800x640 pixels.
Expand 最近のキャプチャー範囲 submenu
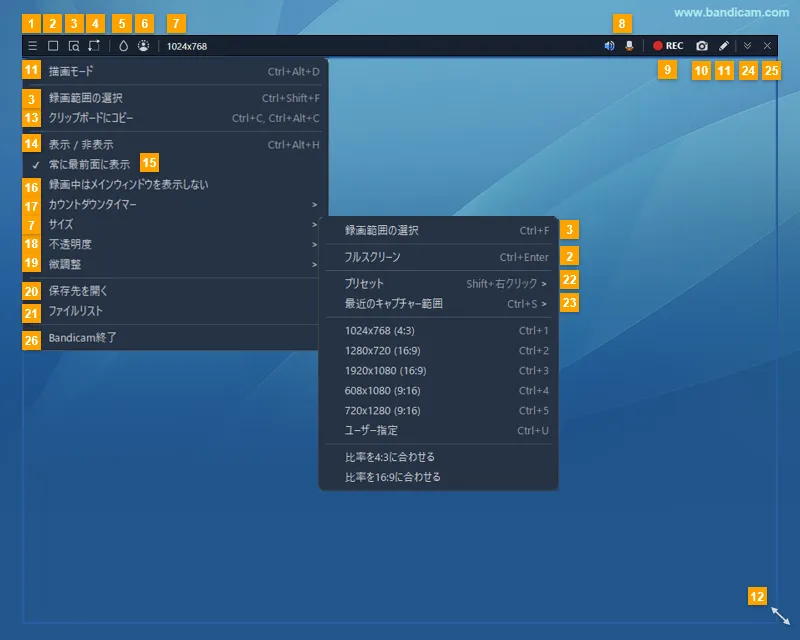438,304
